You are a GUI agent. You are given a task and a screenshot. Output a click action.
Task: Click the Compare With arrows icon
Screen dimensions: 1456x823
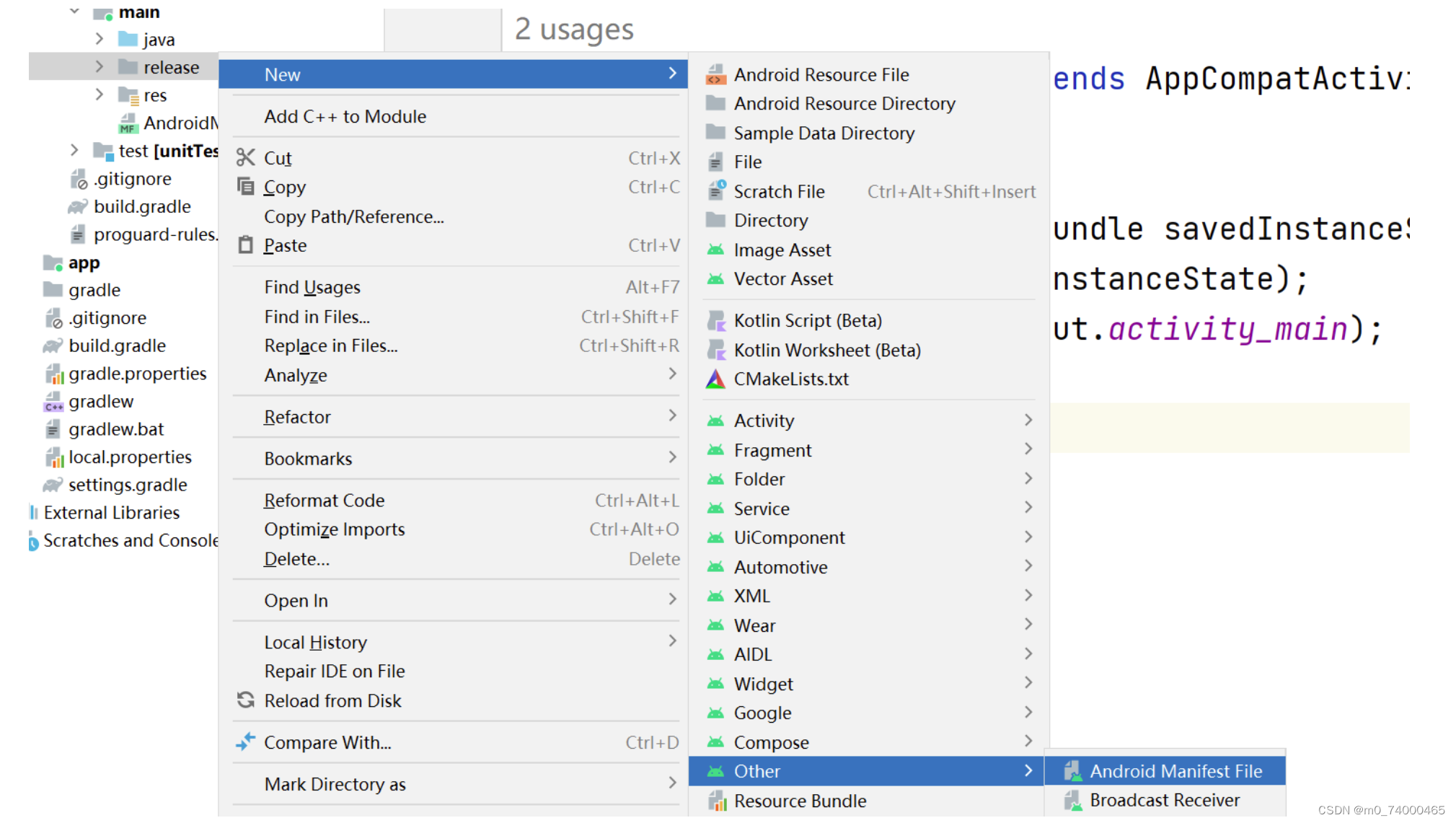pos(245,741)
